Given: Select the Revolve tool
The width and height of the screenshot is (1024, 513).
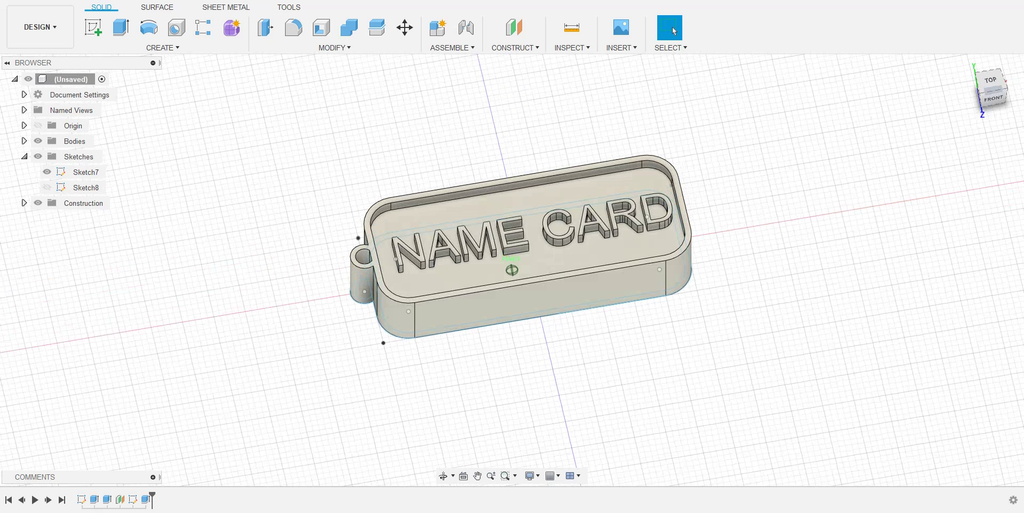Looking at the screenshot, I should pos(149,27).
